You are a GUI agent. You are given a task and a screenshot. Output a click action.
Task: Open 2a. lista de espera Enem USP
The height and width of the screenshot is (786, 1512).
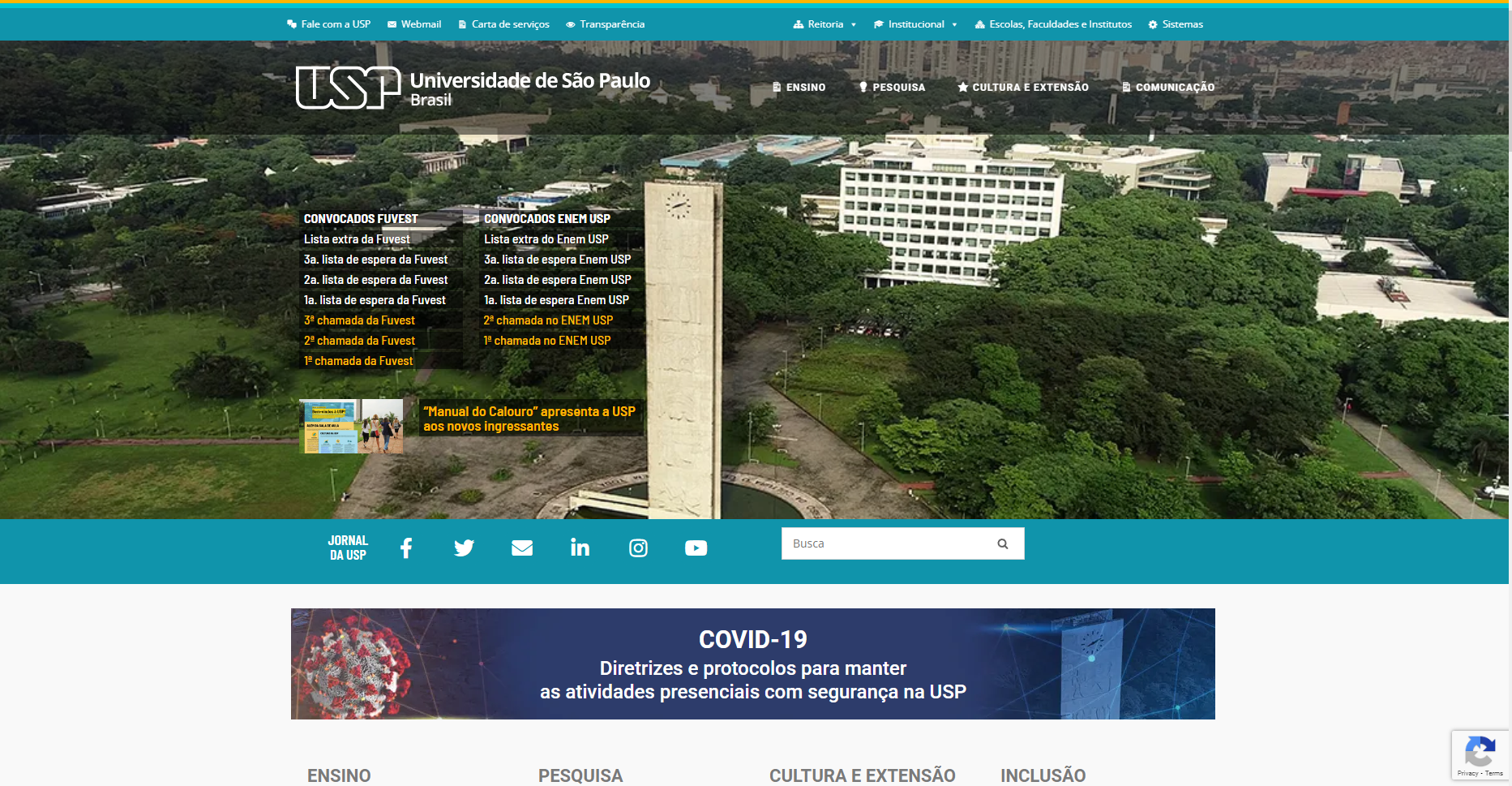[558, 280]
